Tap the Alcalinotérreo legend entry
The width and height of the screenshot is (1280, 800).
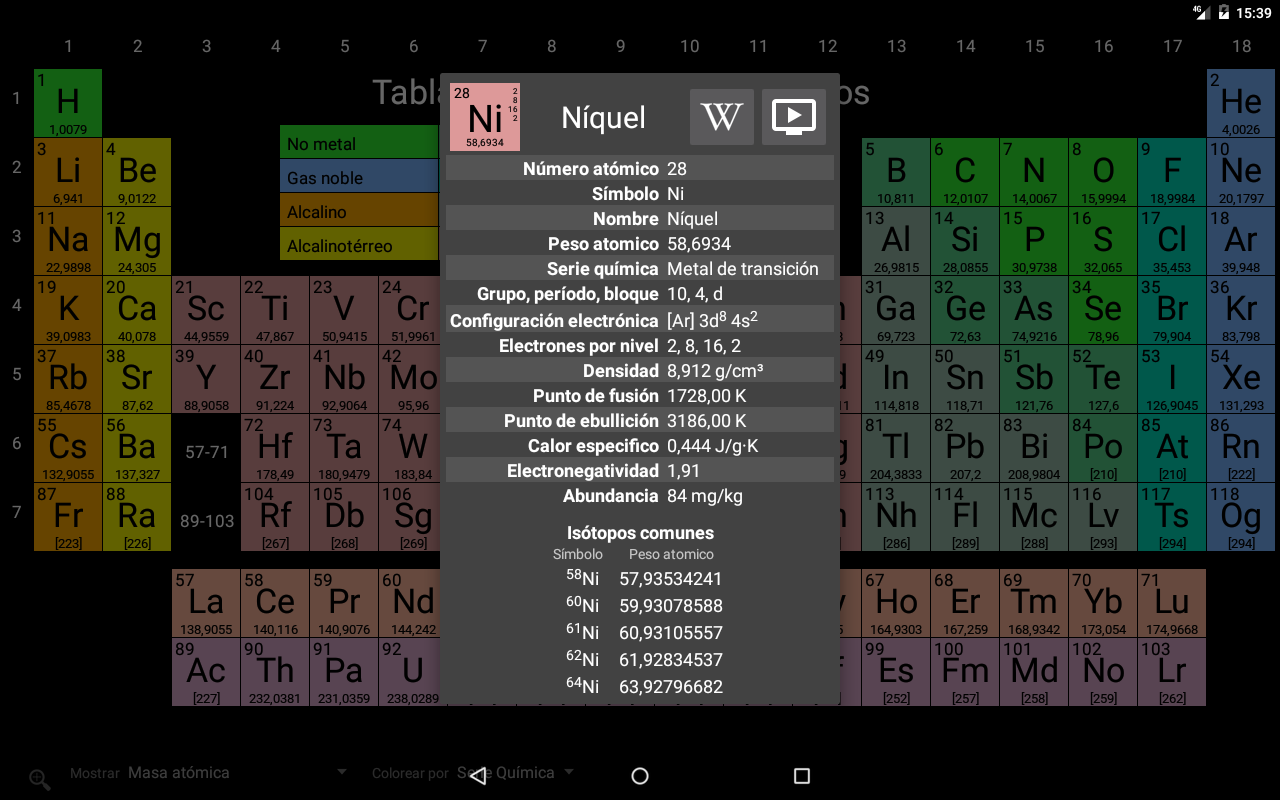(x=359, y=246)
